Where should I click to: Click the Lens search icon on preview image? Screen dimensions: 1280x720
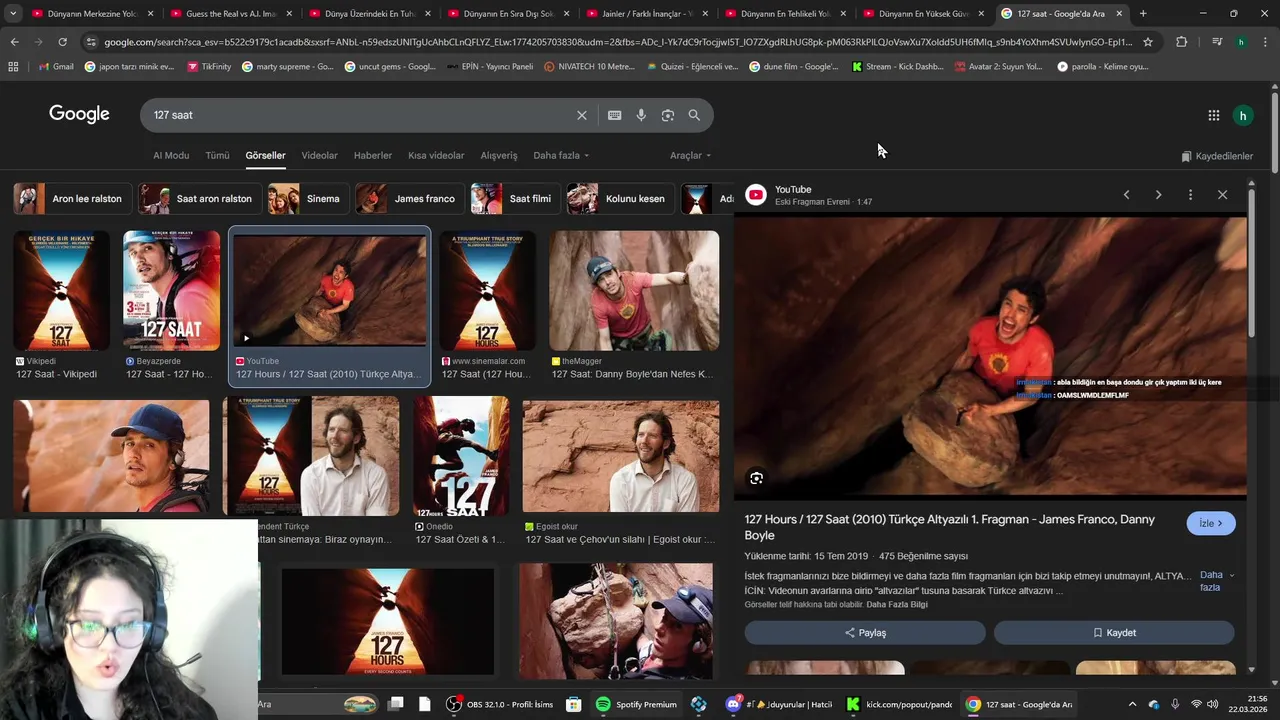[x=756, y=478]
